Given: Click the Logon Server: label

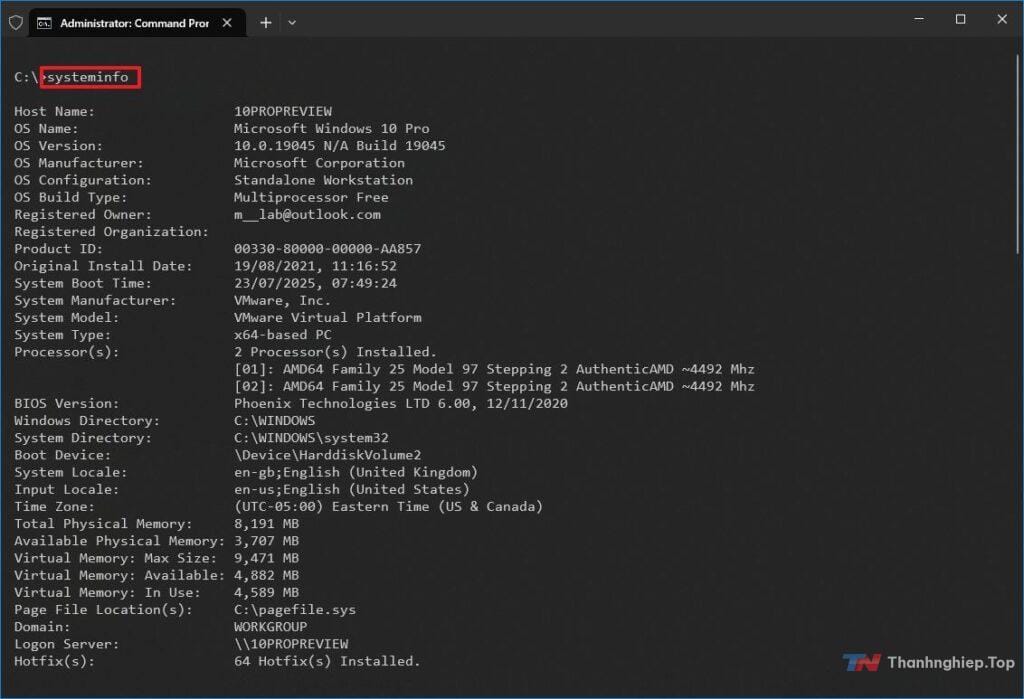Looking at the screenshot, I should tap(67, 644).
